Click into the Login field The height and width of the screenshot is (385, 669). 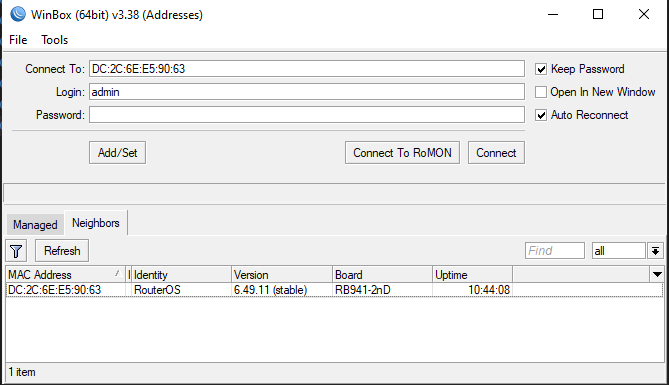pyautogui.click(x=307, y=92)
